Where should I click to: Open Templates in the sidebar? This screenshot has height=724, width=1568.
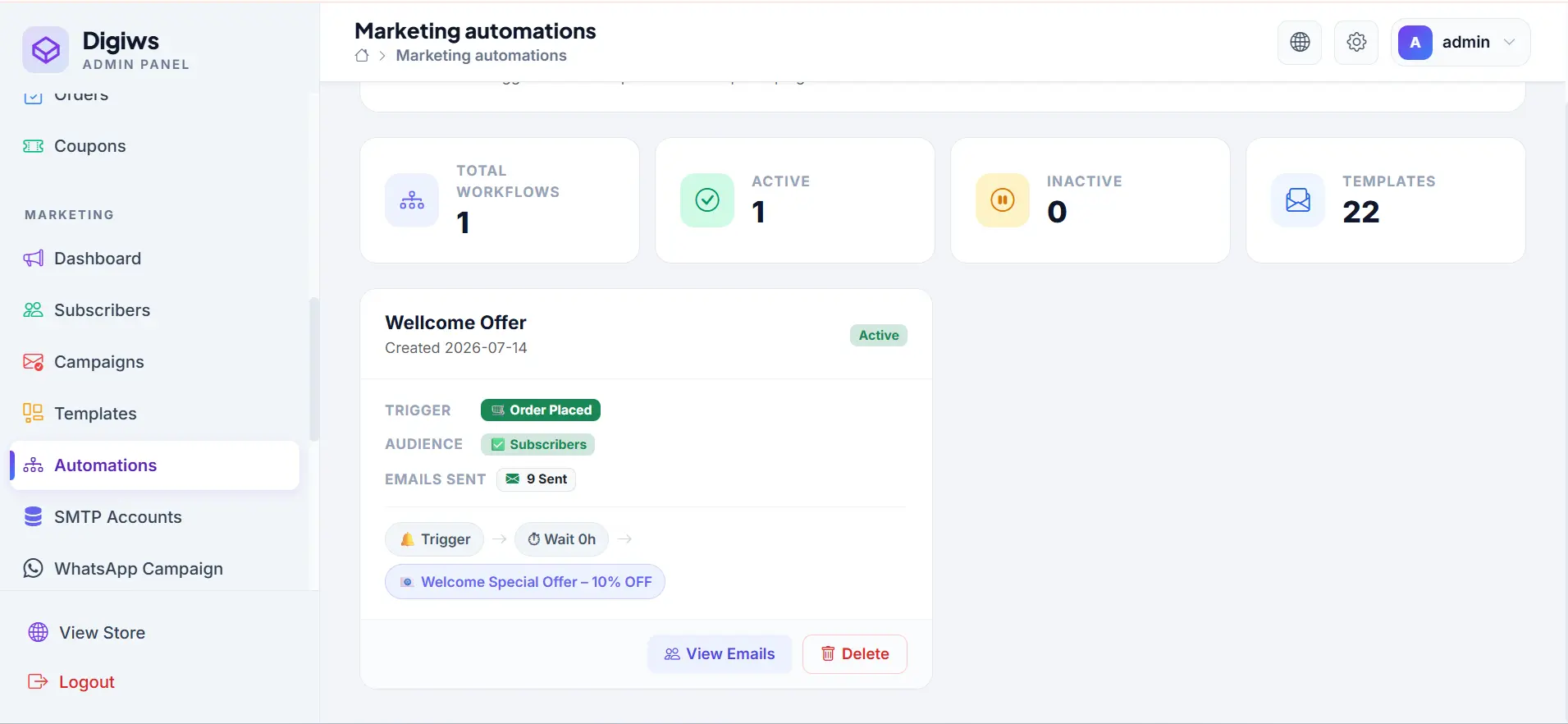156,414
